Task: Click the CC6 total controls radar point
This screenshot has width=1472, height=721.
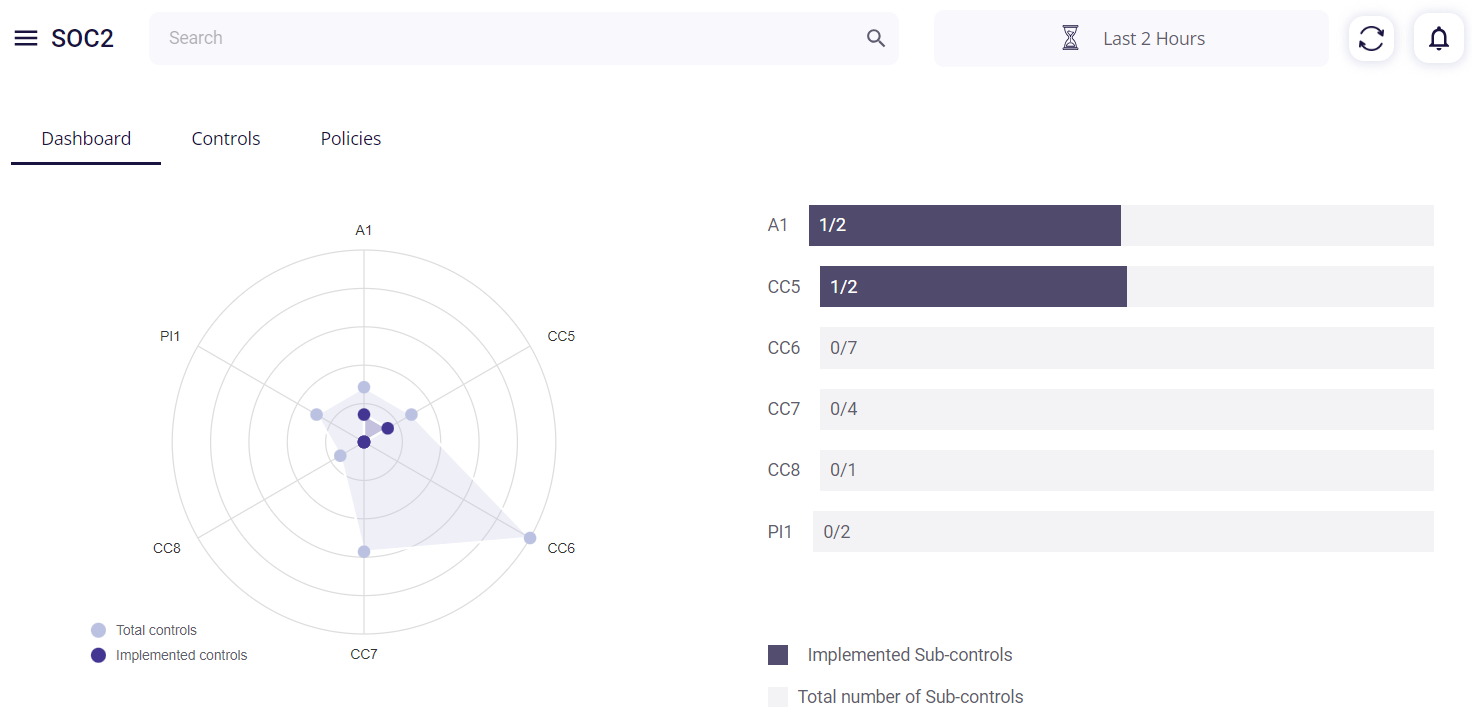Action: pyautogui.click(x=530, y=538)
